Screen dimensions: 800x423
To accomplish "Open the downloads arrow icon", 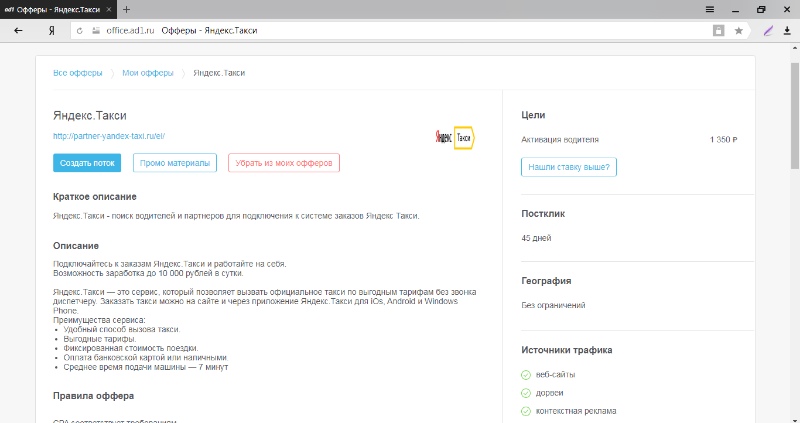I will coord(787,31).
